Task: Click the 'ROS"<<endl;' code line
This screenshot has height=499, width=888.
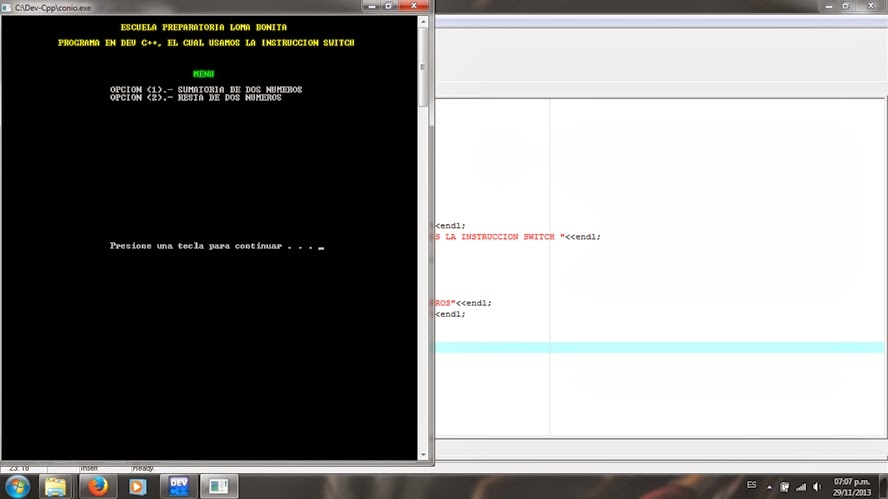Action: 463,303
